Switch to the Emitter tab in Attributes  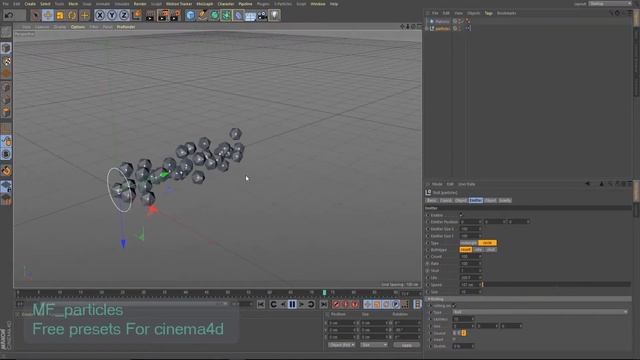click(x=476, y=200)
